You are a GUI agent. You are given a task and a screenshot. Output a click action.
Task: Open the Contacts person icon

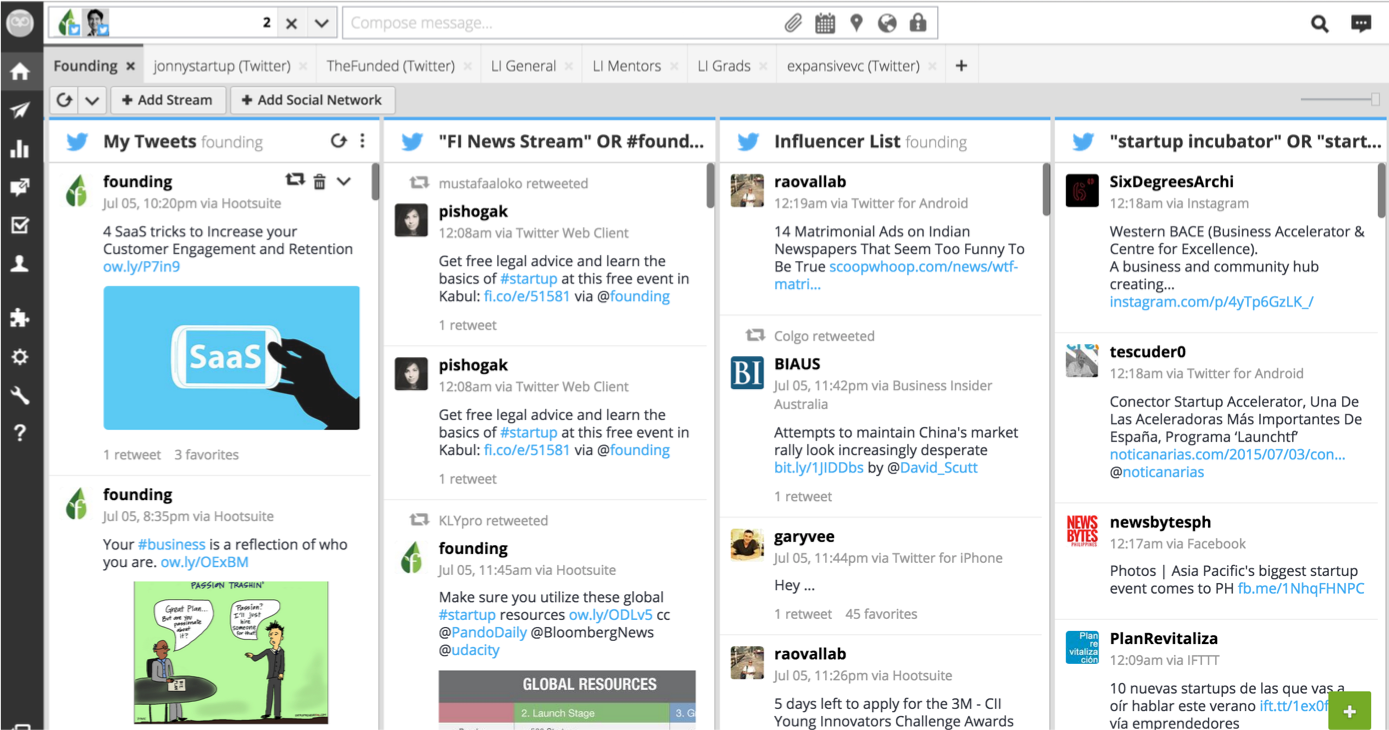point(20,264)
